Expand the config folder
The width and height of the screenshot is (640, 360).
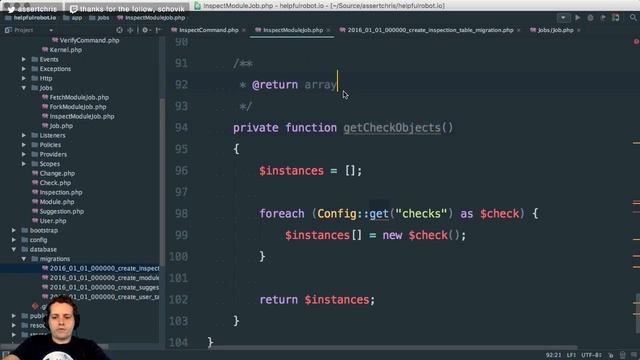pos(14,240)
